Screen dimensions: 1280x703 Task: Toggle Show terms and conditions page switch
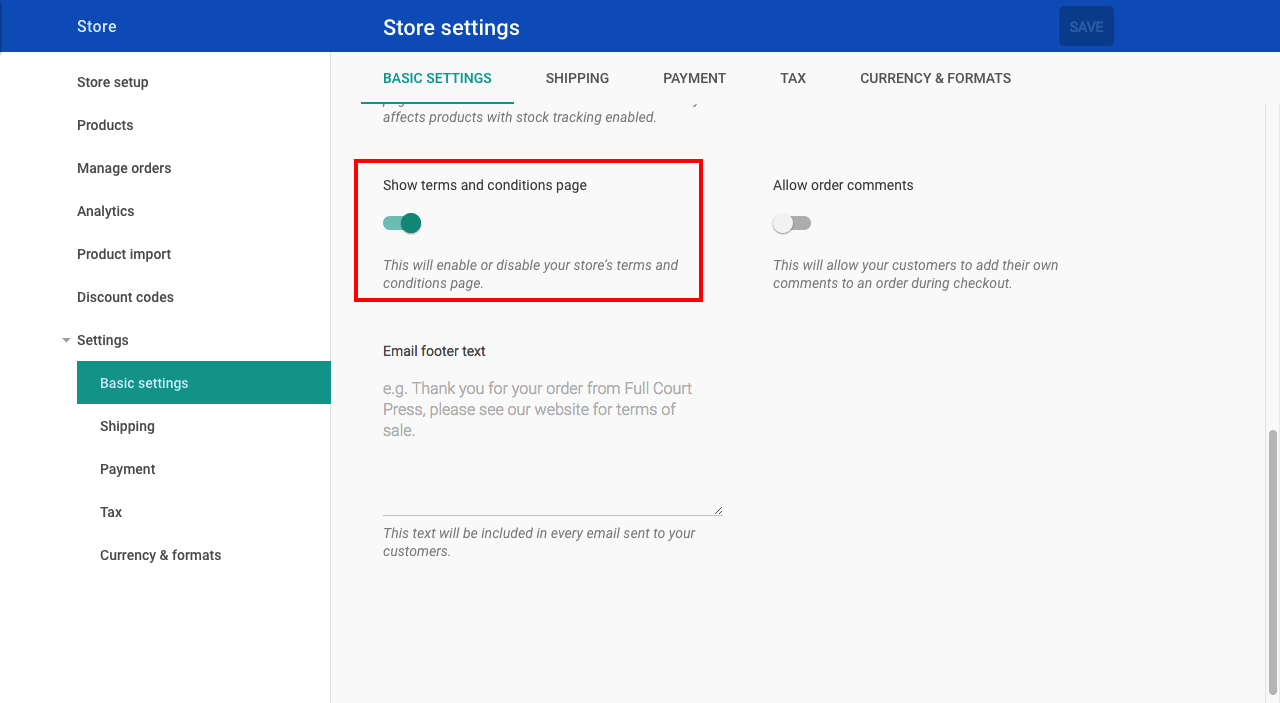(x=402, y=223)
